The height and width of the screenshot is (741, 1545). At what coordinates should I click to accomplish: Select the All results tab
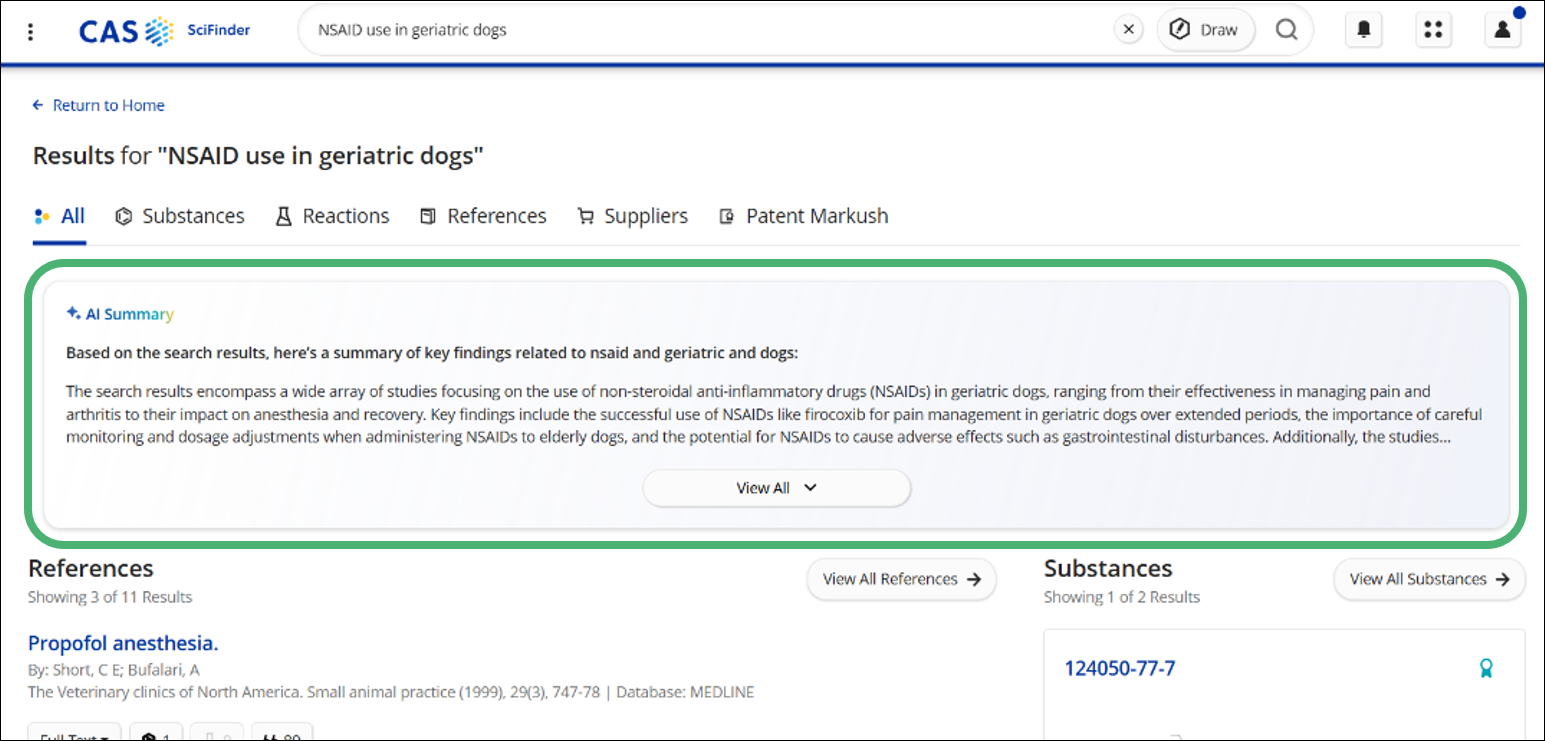(x=60, y=216)
